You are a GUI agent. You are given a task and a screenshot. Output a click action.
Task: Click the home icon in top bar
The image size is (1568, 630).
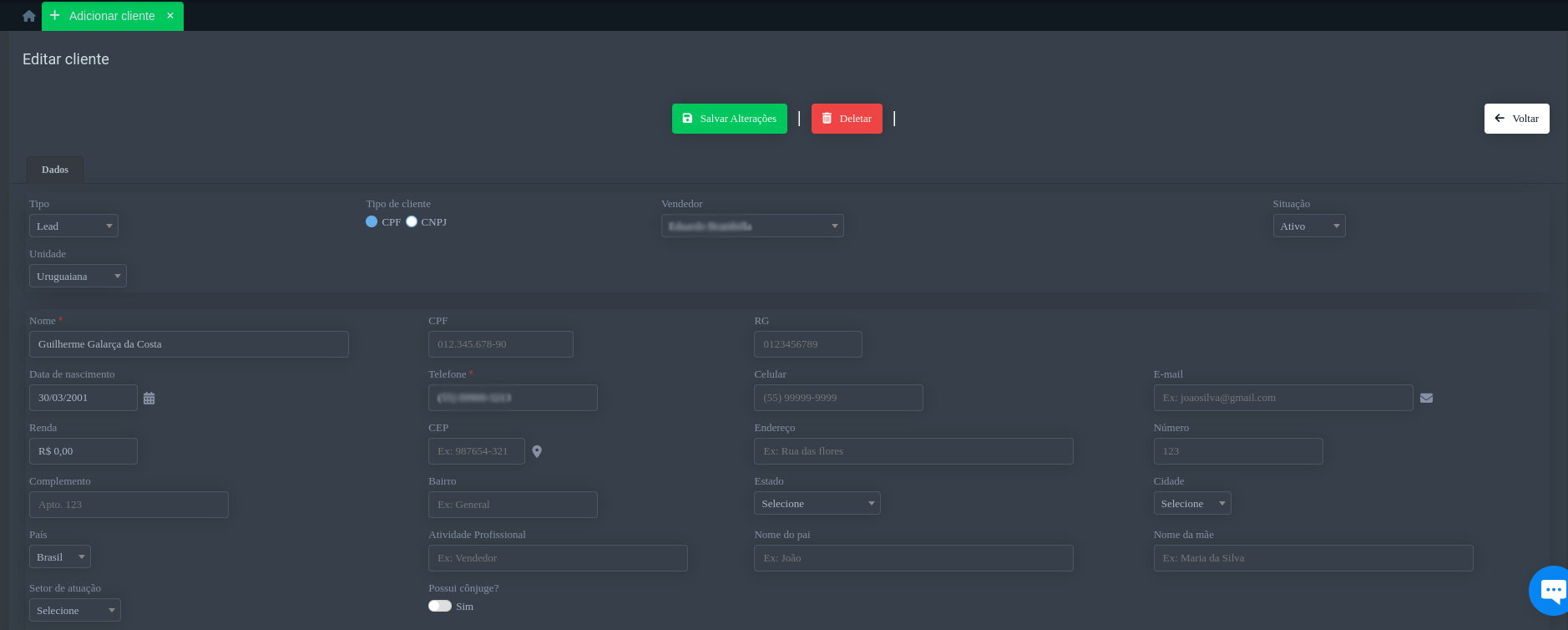(x=29, y=16)
